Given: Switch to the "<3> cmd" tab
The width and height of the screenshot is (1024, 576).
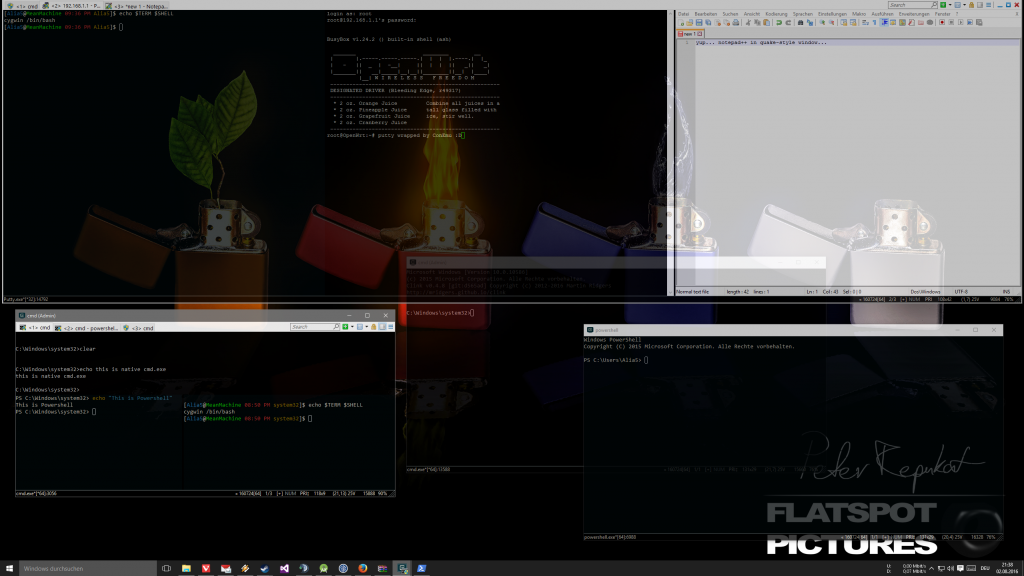Looking at the screenshot, I should pos(138,329).
